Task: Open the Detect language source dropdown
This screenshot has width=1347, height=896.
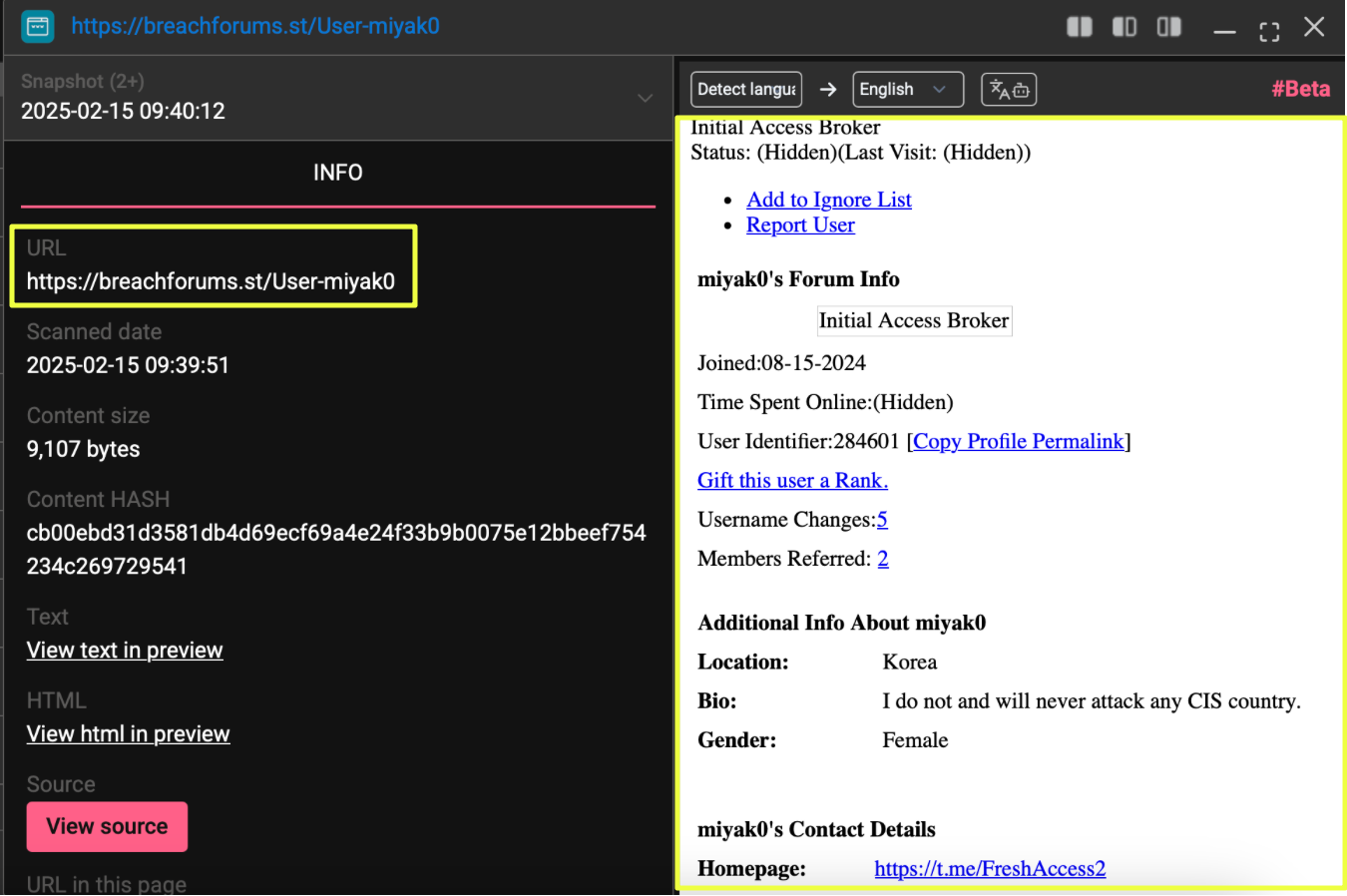Action: click(x=746, y=90)
